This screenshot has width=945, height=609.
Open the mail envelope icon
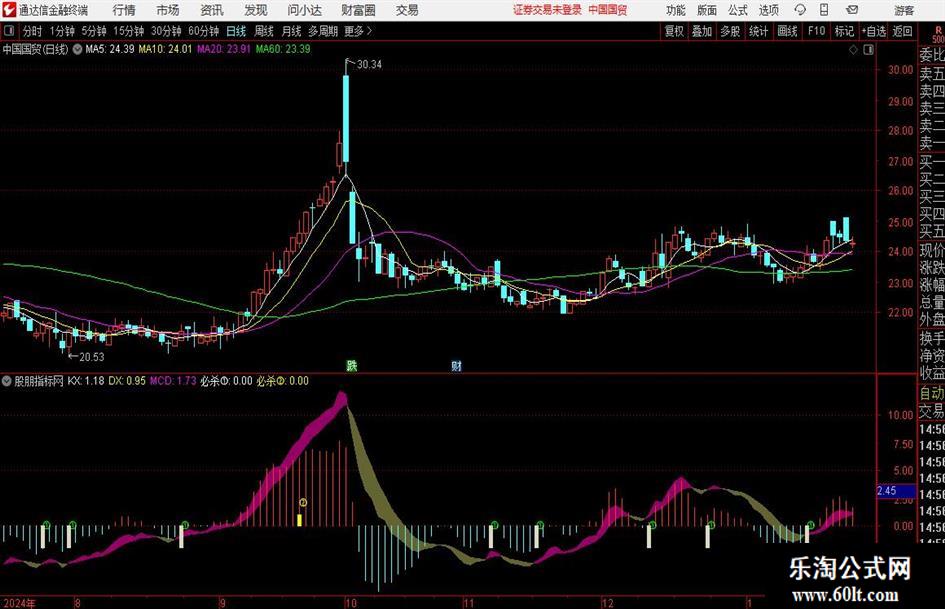point(852,10)
